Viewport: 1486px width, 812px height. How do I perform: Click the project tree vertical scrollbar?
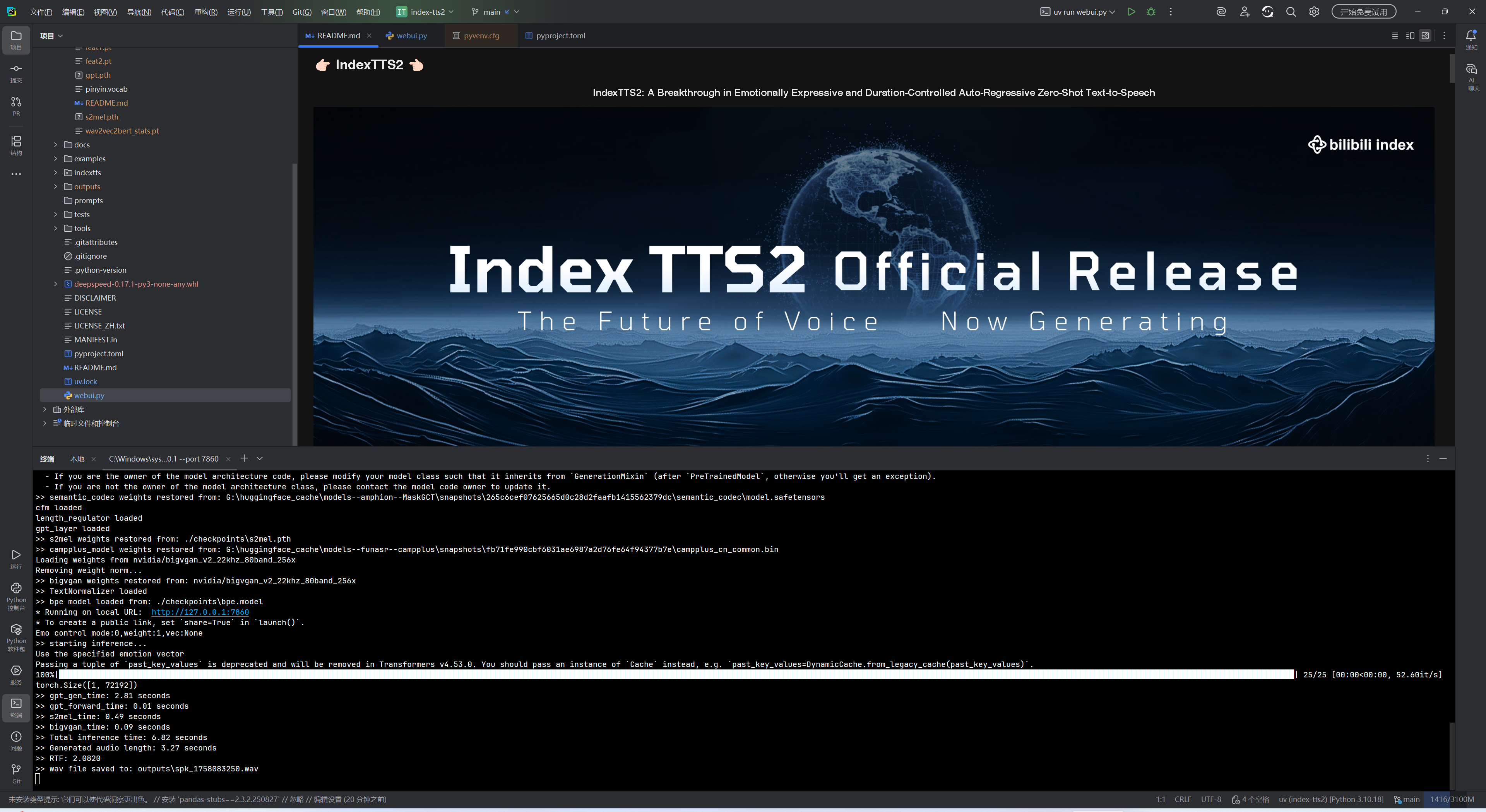pyautogui.click(x=295, y=304)
